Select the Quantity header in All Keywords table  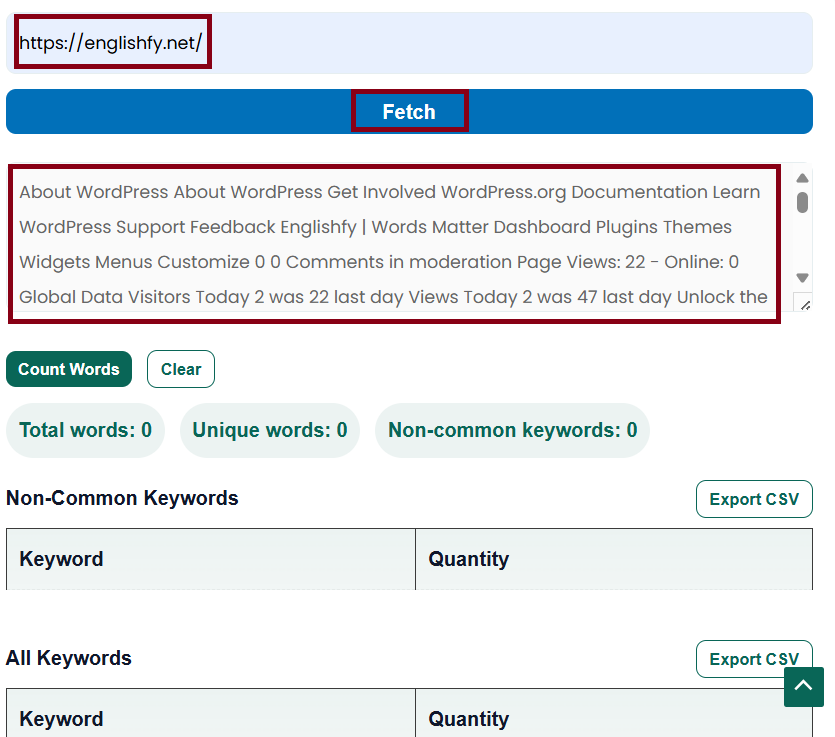tap(469, 718)
